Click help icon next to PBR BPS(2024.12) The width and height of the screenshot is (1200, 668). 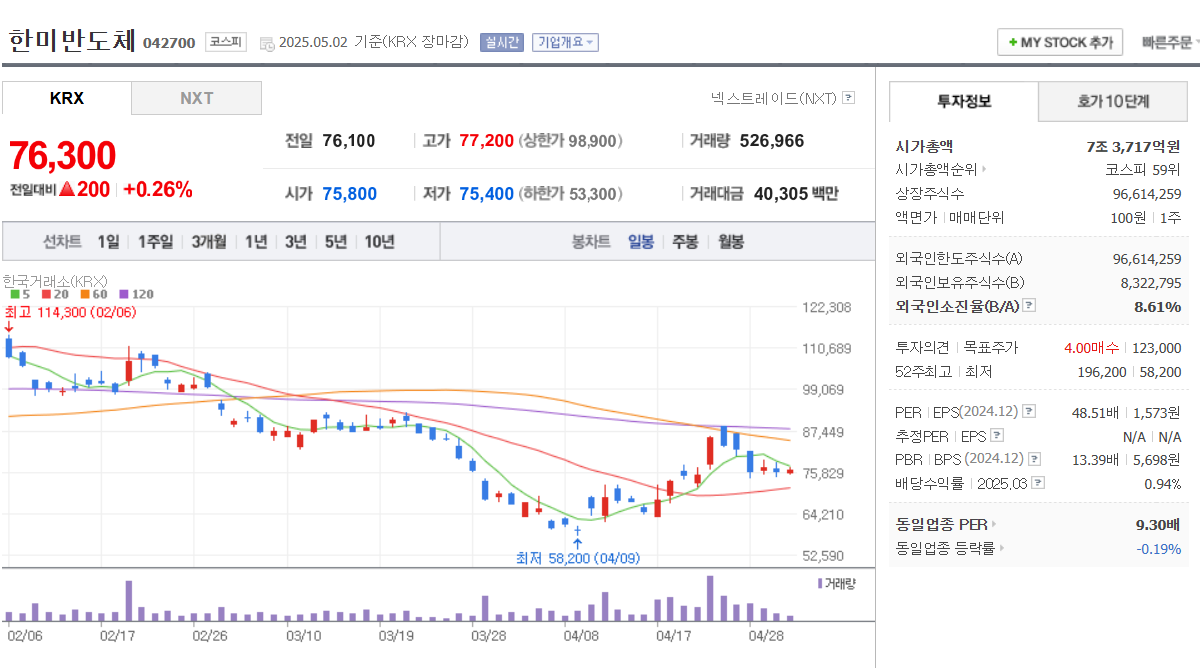(x=1034, y=459)
